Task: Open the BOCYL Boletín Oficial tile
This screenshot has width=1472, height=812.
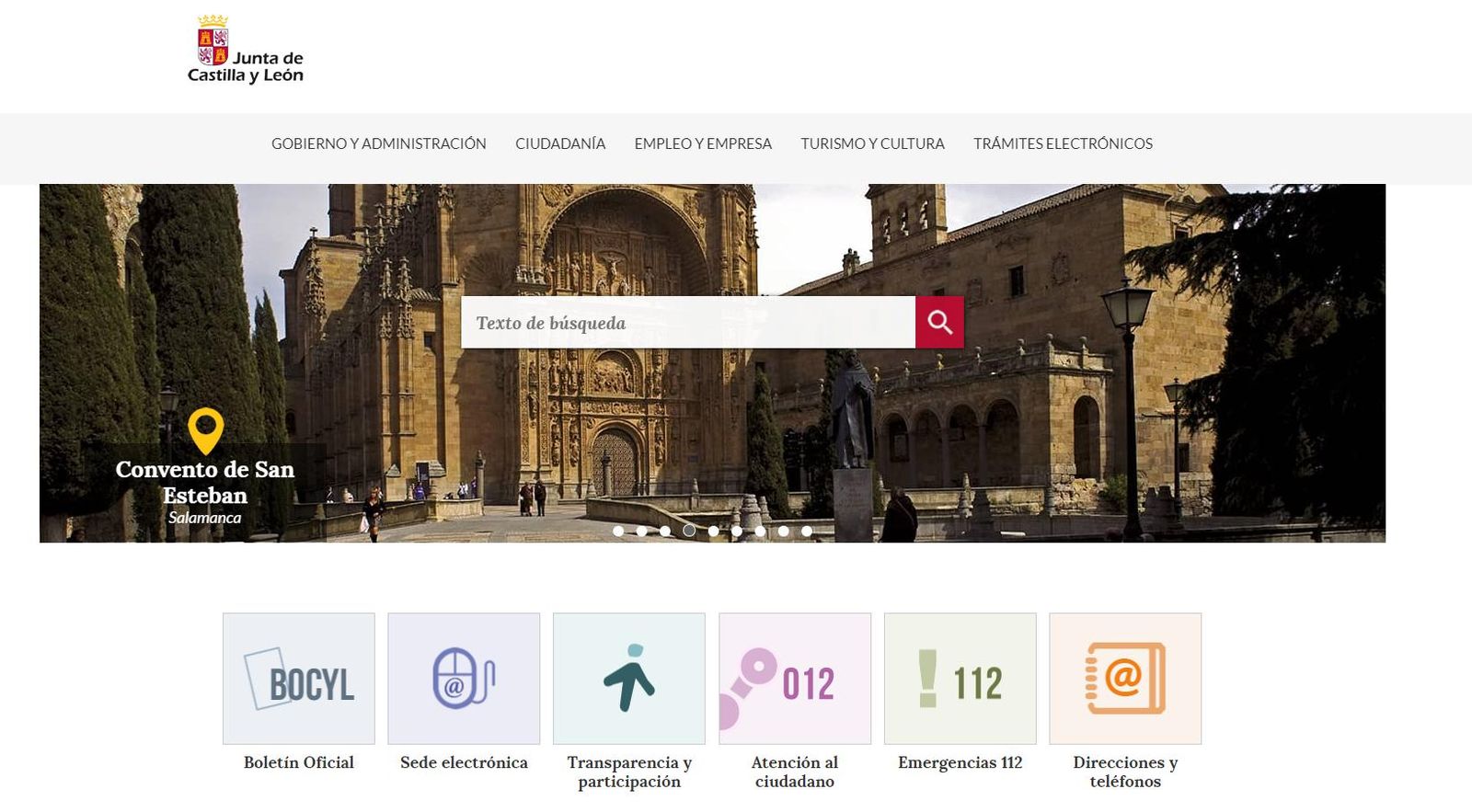Action: (299, 679)
